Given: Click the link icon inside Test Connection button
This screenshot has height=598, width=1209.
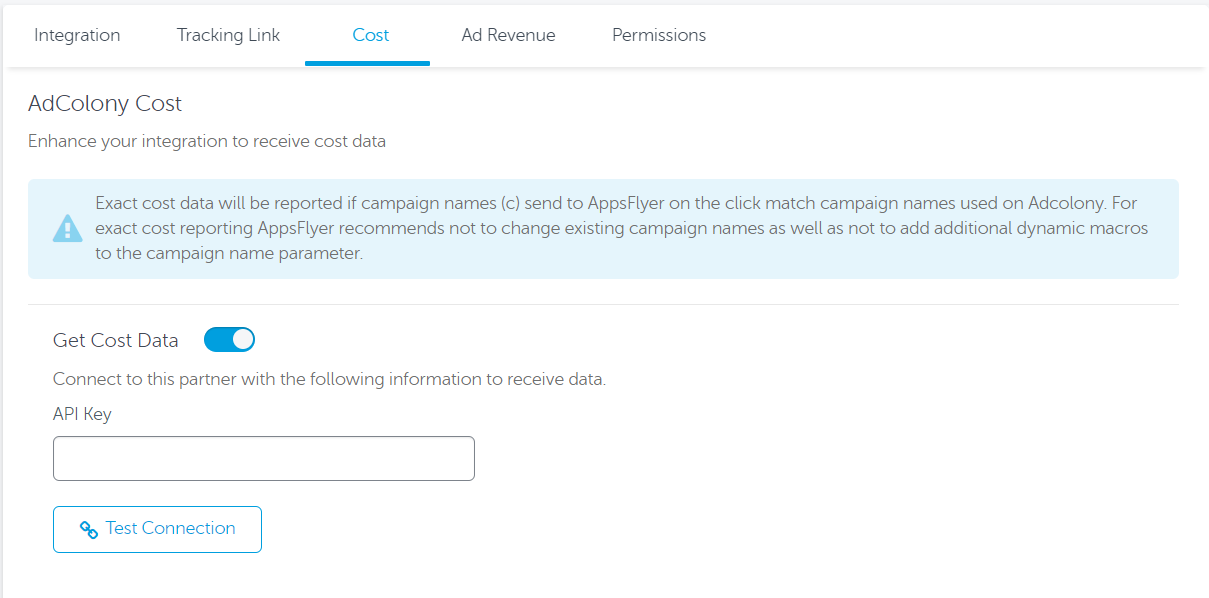Looking at the screenshot, I should tap(87, 529).
